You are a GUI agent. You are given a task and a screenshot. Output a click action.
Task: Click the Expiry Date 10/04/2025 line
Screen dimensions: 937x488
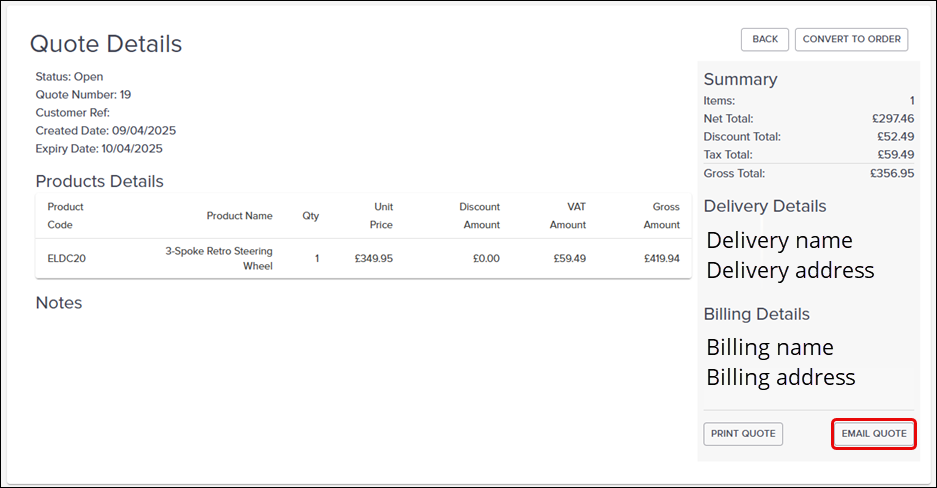[98, 148]
